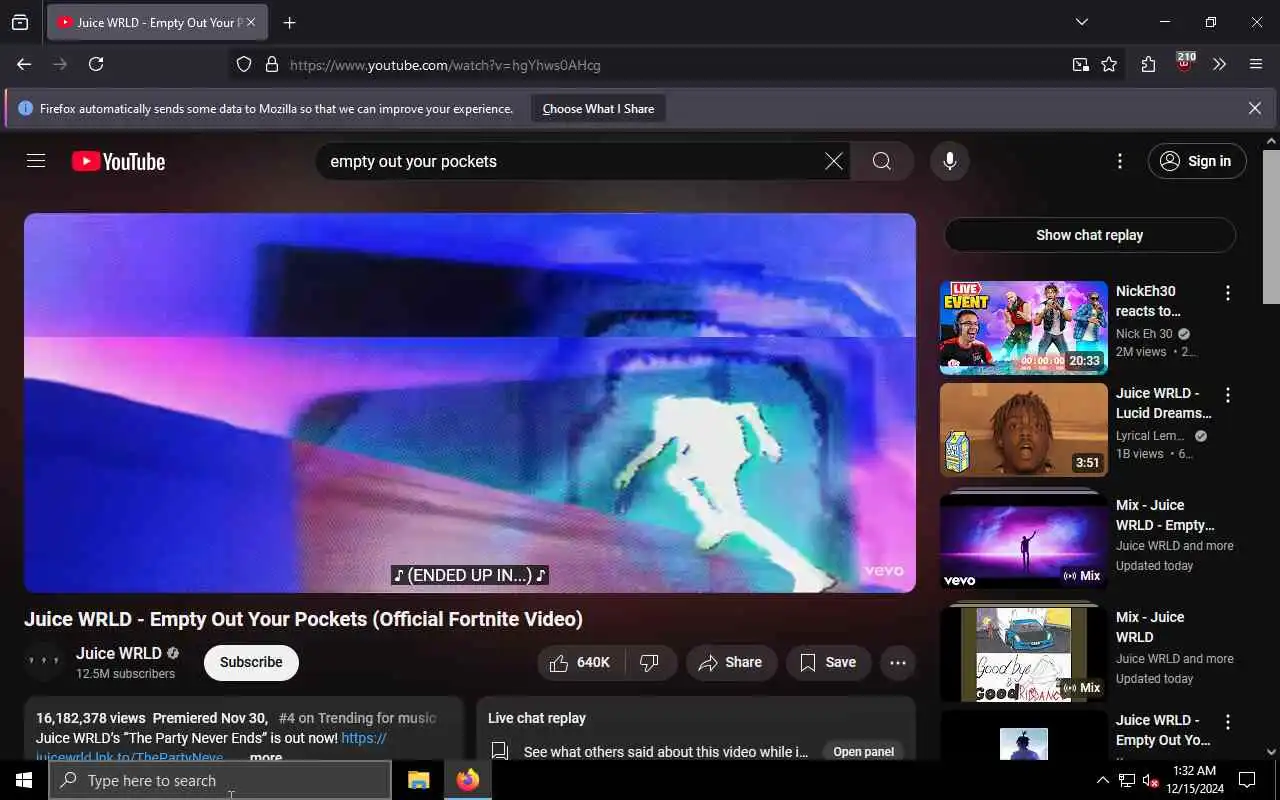The image size is (1280, 800).
Task: Save video to playlist
Action: point(829,662)
